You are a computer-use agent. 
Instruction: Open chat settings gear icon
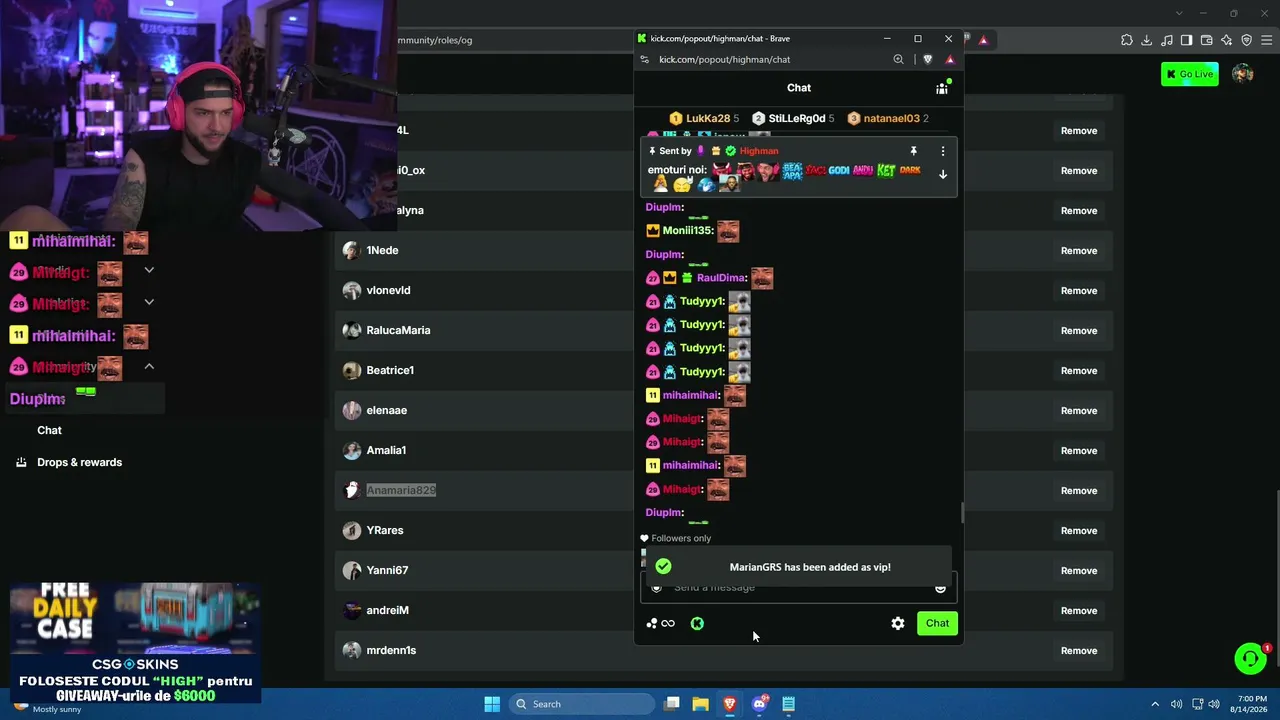898,623
